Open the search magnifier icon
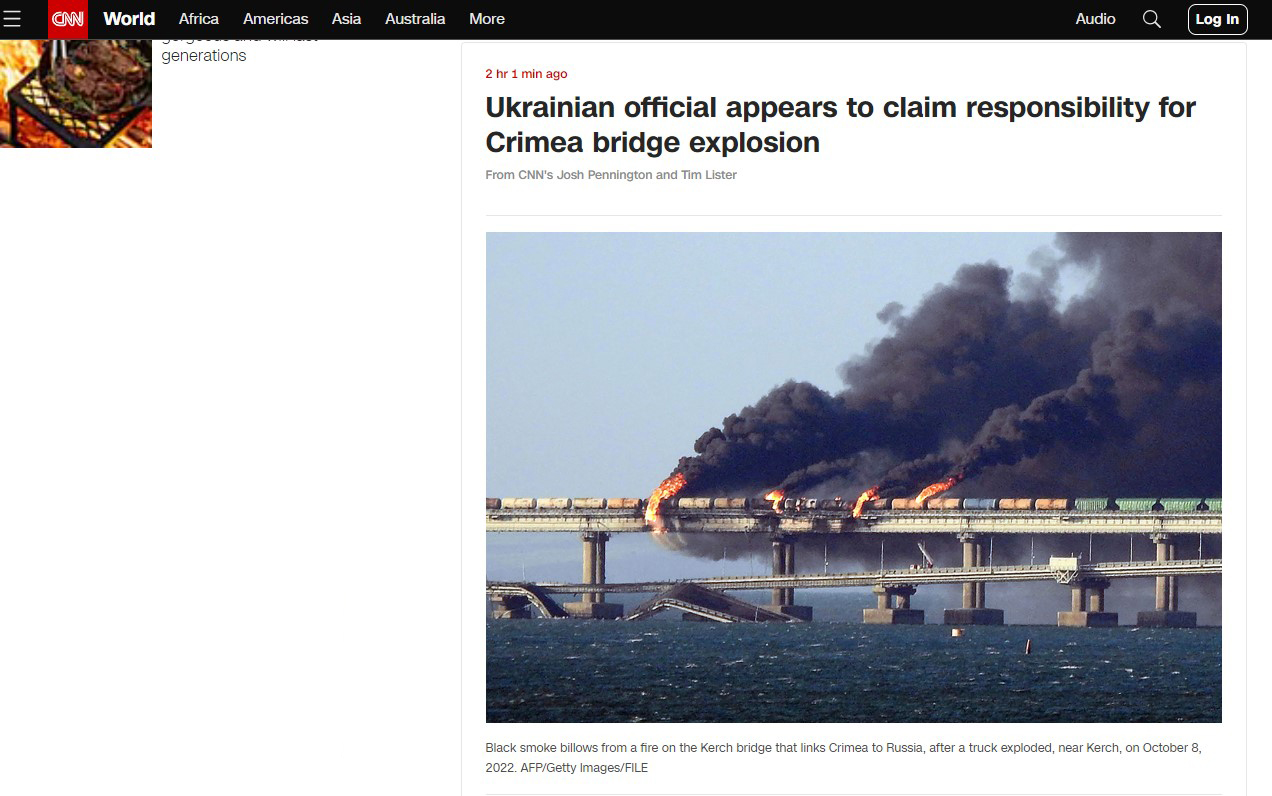The height and width of the screenshot is (796, 1272). pos(1152,19)
